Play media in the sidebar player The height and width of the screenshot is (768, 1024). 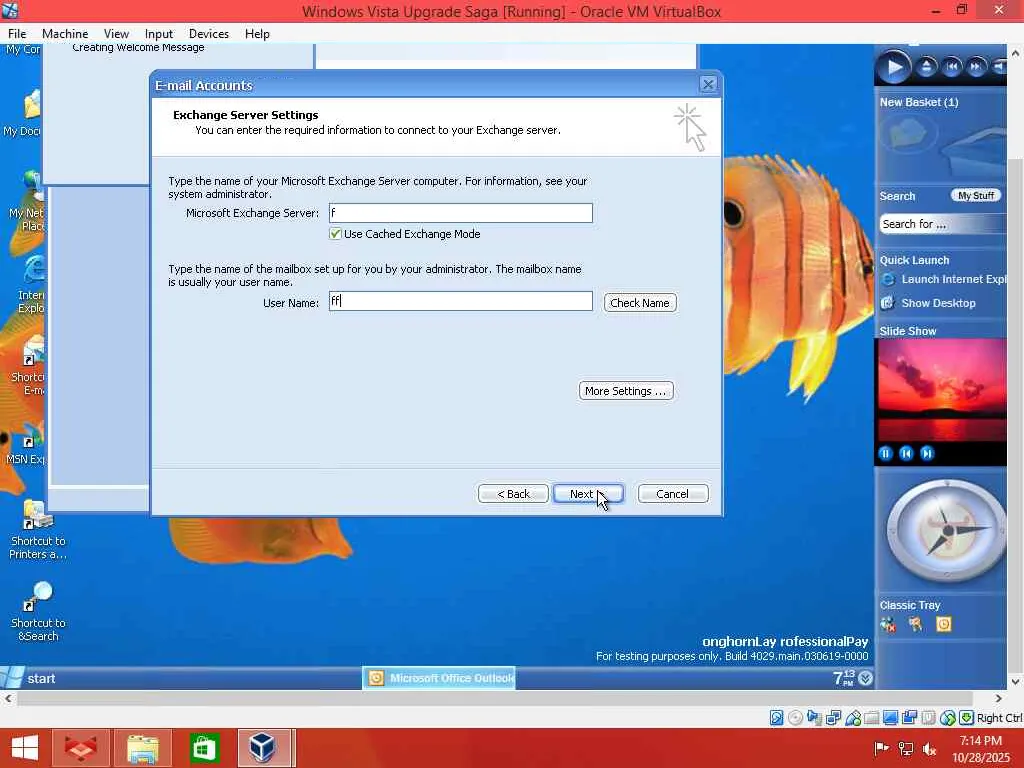click(893, 67)
